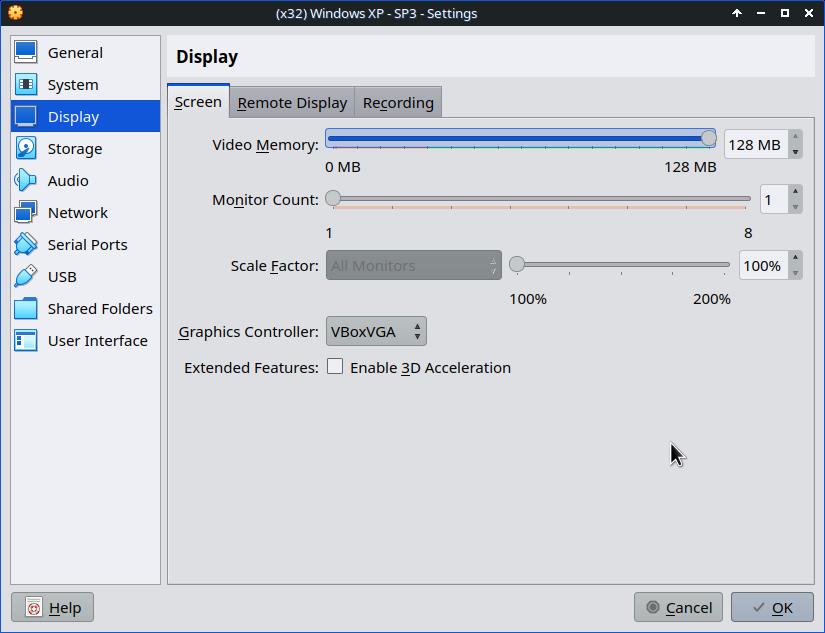The image size is (825, 633).
Task: Enable 3D Acceleration checkbox
Action: click(x=335, y=366)
